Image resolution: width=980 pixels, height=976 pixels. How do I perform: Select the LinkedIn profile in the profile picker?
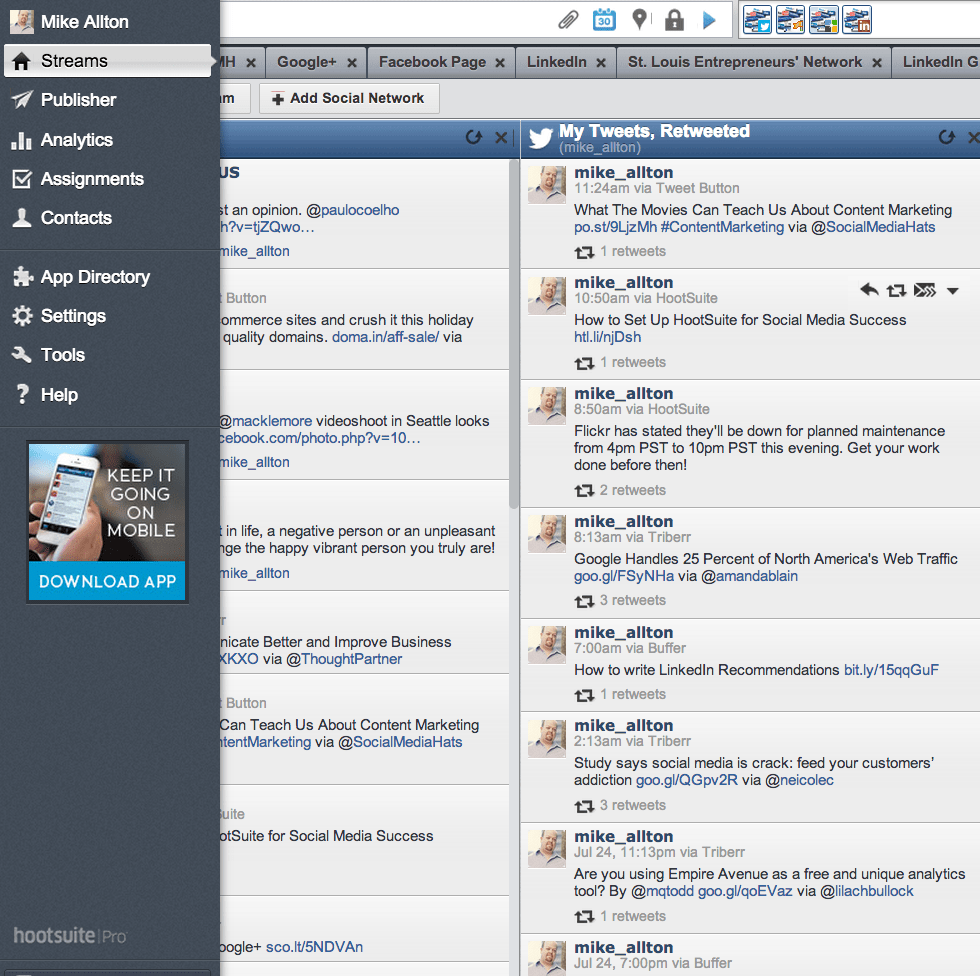point(857,19)
